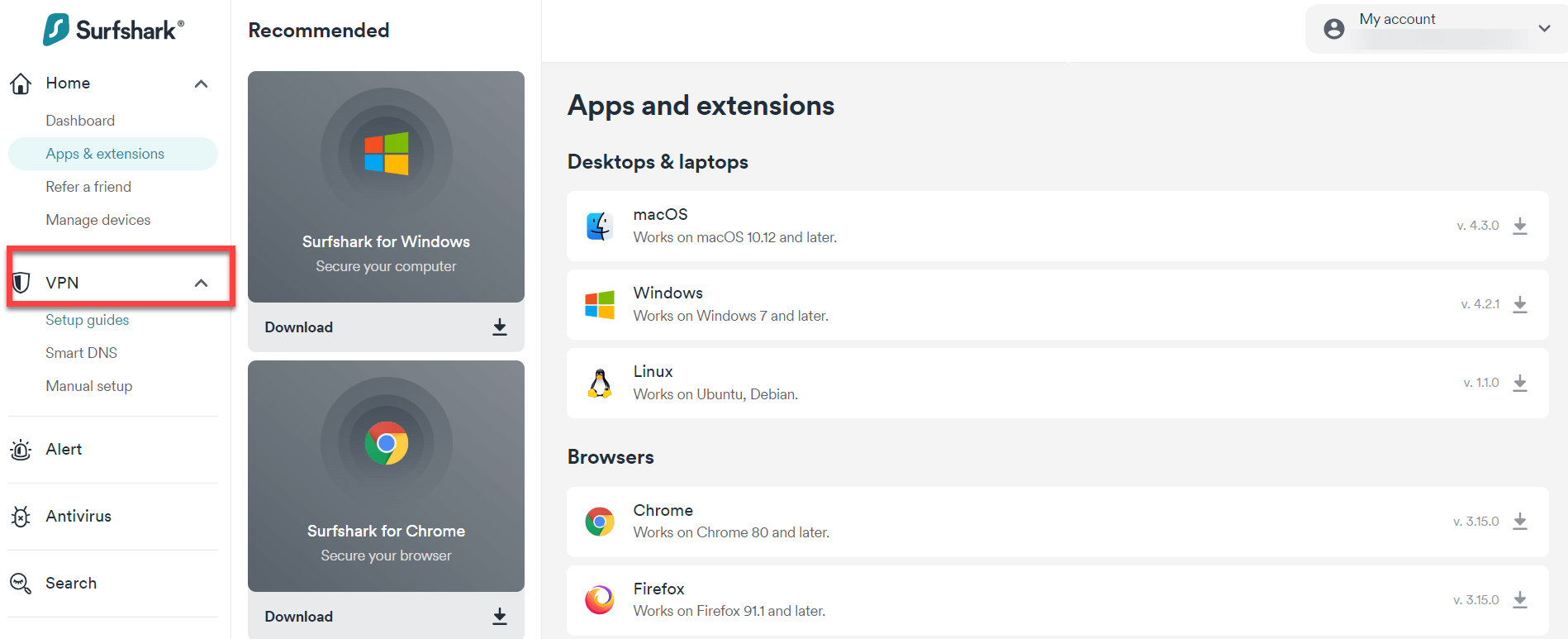Select Apps & extensions in sidebar
1568x639 pixels.
113,154
